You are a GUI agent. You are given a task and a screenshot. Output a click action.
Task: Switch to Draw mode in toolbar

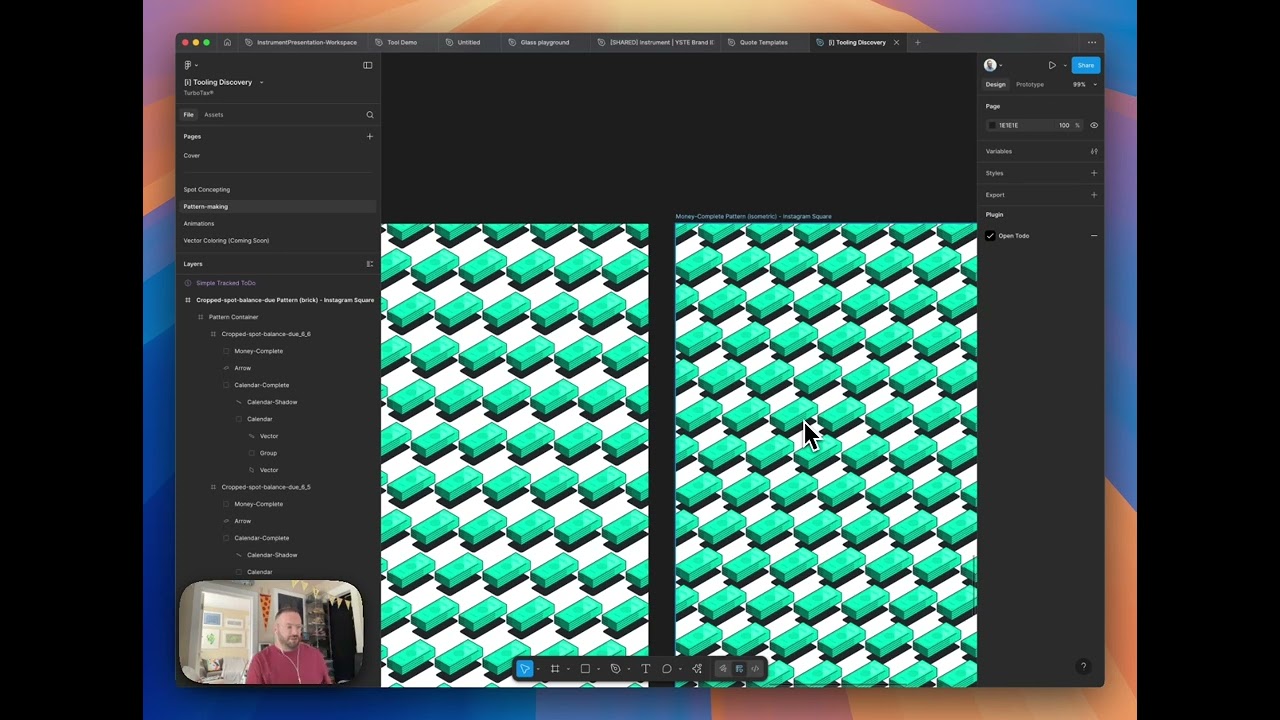coord(723,669)
